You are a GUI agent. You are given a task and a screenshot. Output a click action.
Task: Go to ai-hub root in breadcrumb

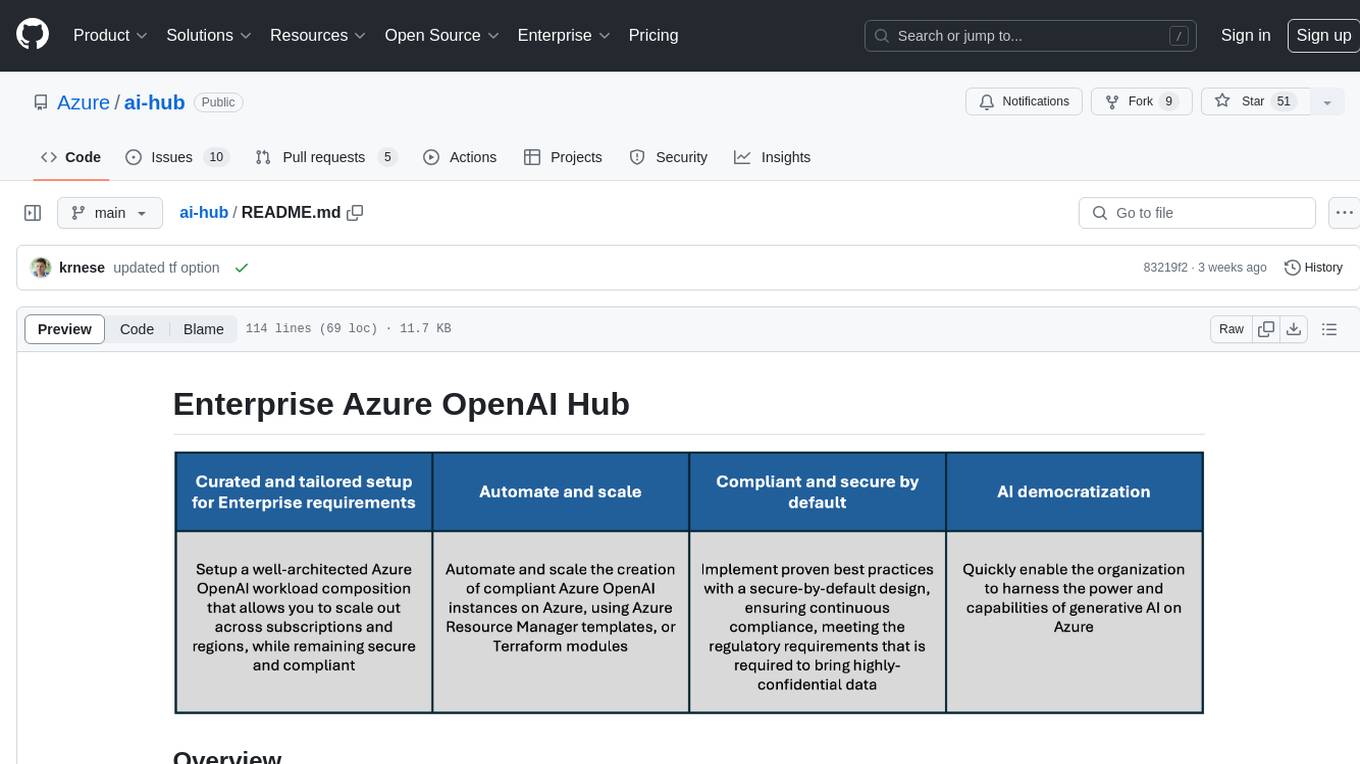coord(204,213)
